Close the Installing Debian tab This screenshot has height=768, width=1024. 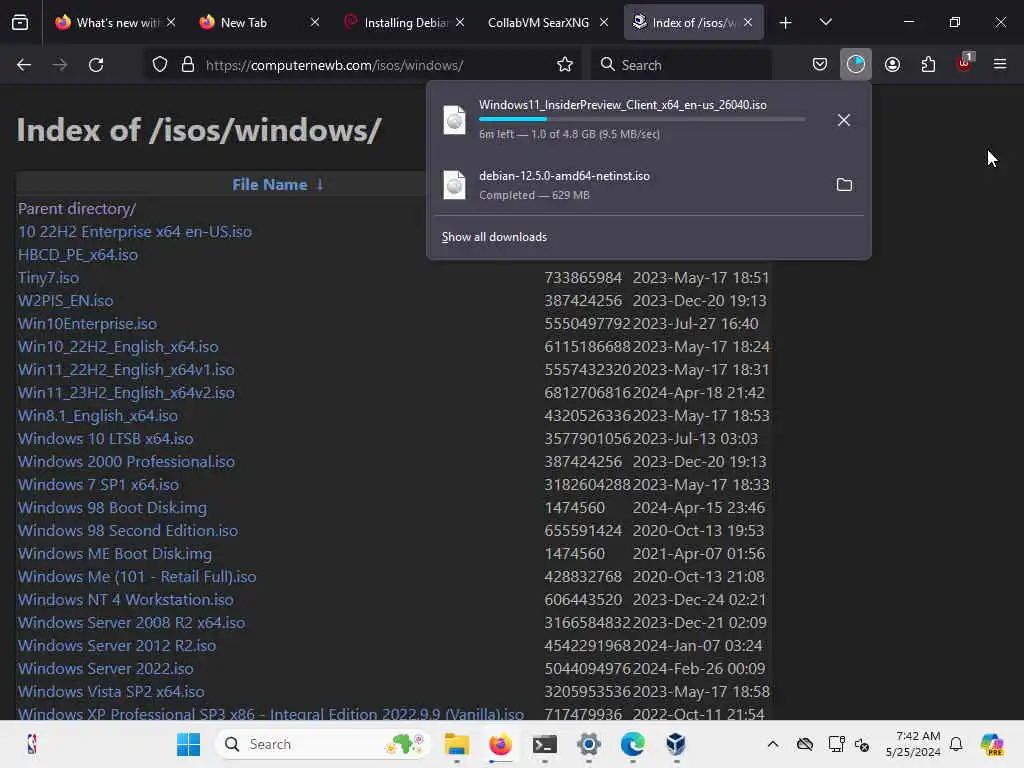(x=460, y=23)
